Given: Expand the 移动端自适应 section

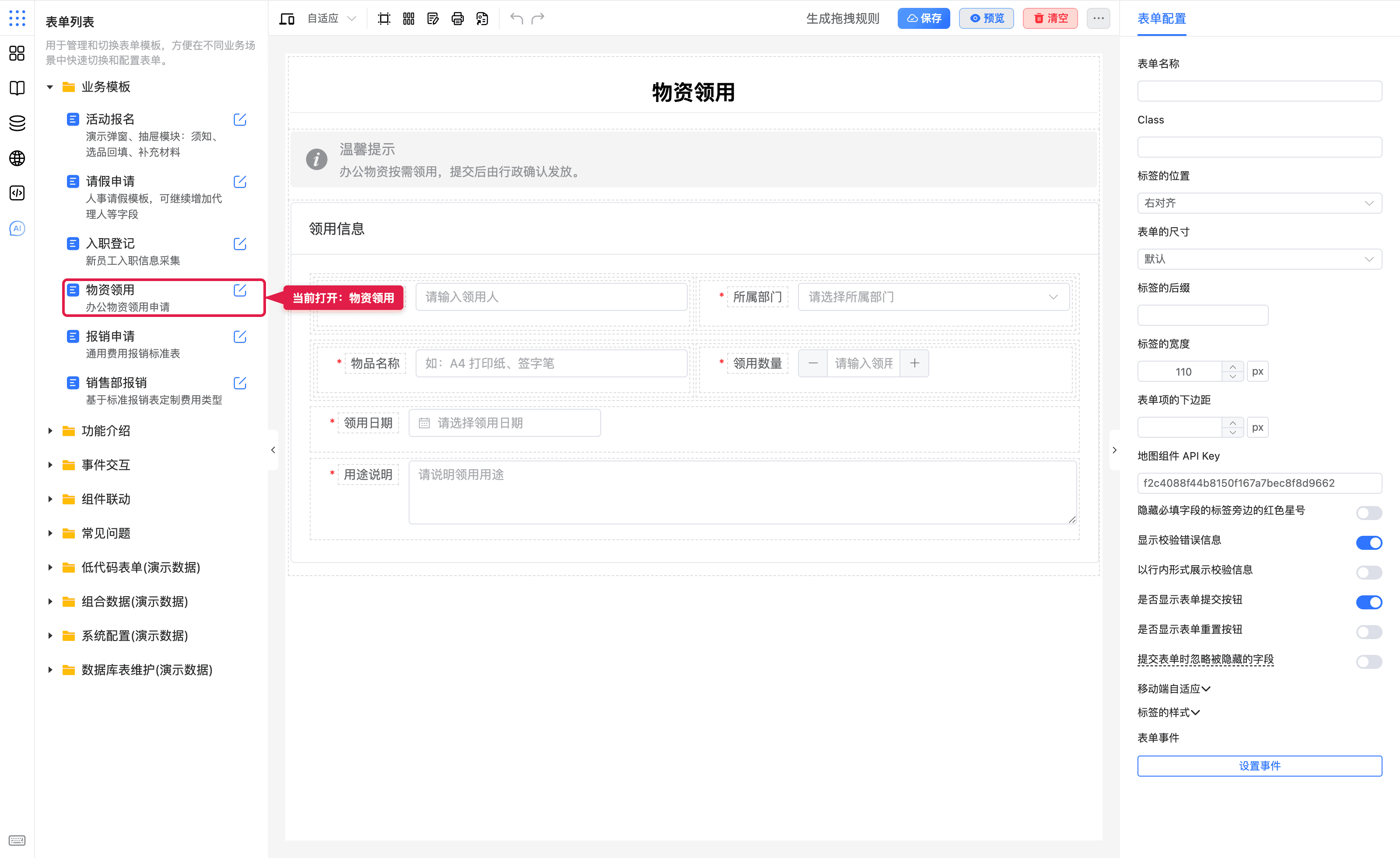Looking at the screenshot, I should (x=1174, y=689).
